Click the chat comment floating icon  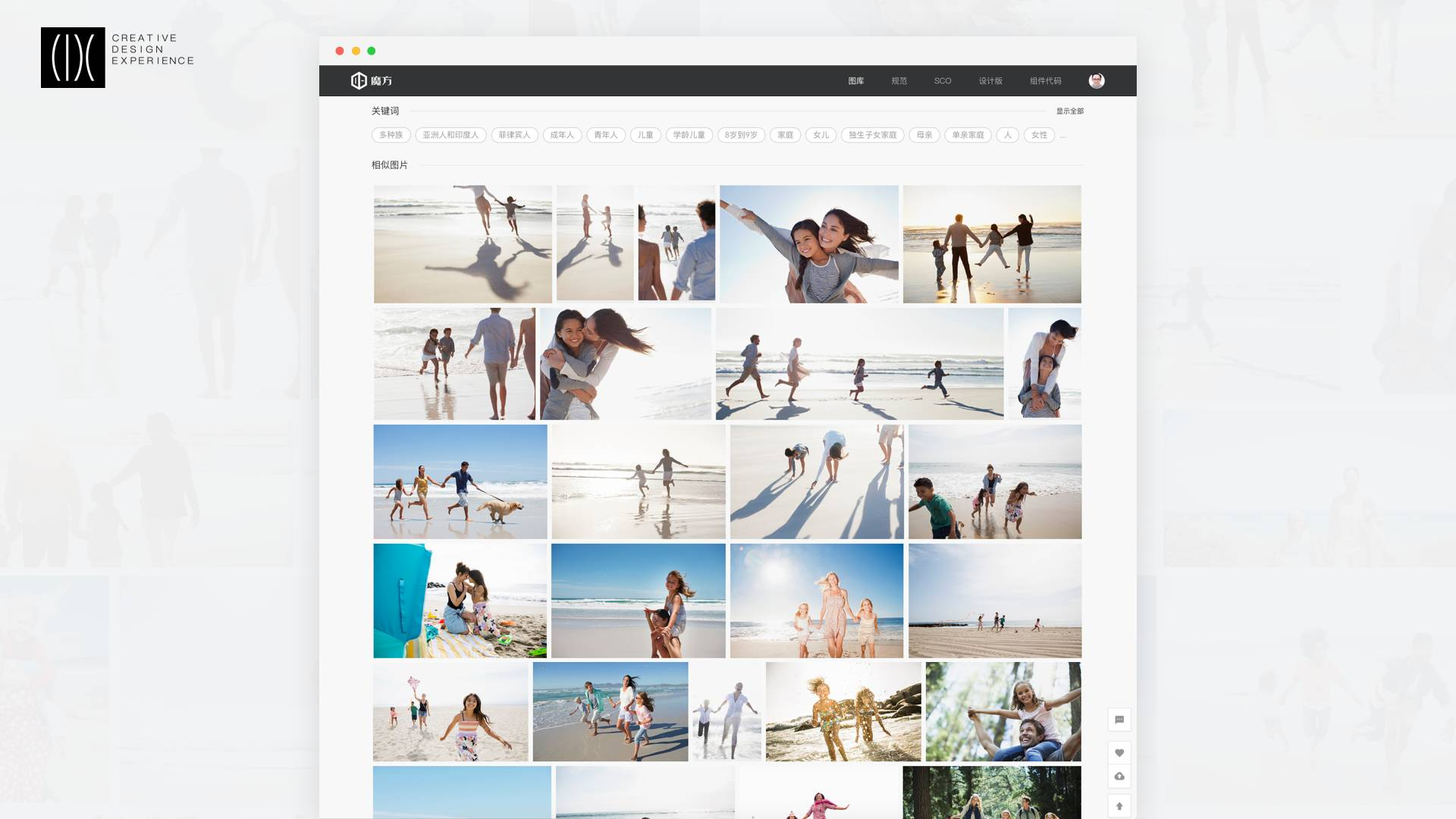(1119, 720)
